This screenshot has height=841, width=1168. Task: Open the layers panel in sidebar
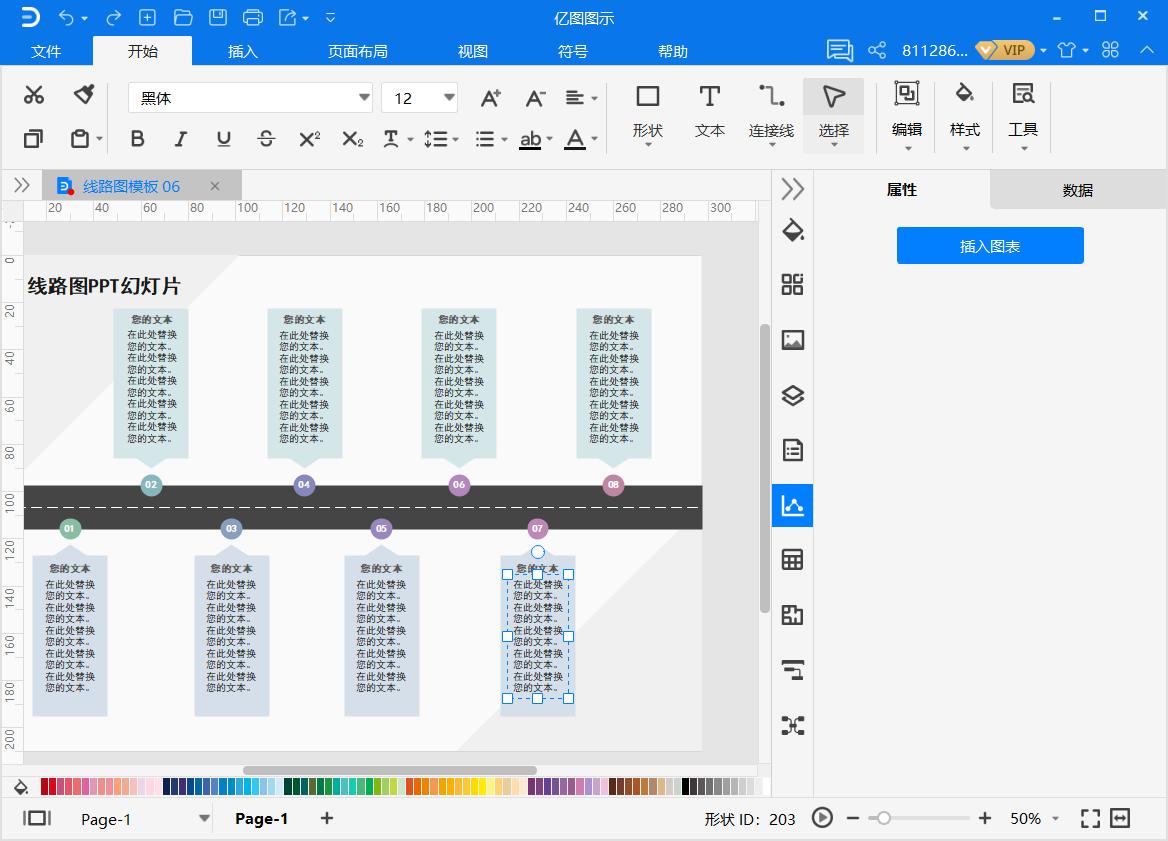pyautogui.click(x=793, y=395)
